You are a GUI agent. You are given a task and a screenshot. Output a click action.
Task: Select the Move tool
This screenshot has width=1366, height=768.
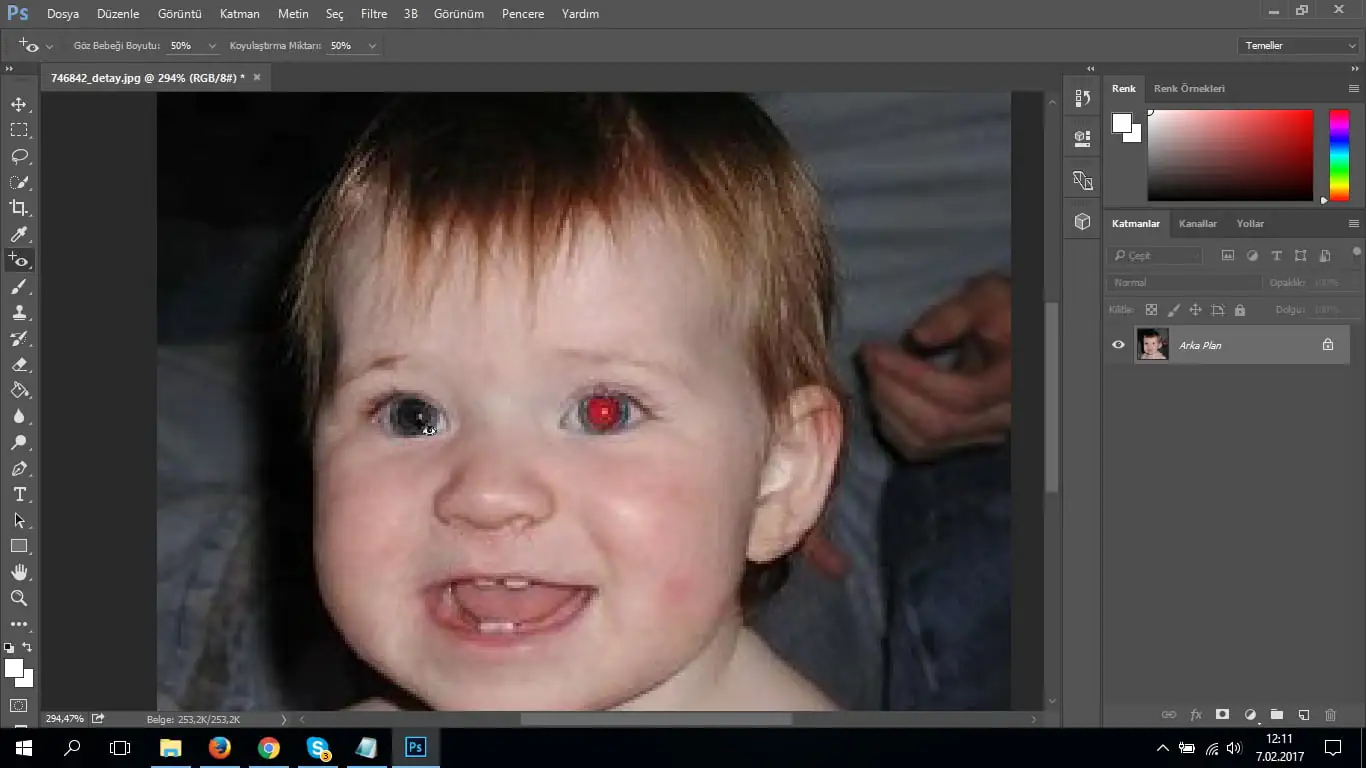coord(19,104)
